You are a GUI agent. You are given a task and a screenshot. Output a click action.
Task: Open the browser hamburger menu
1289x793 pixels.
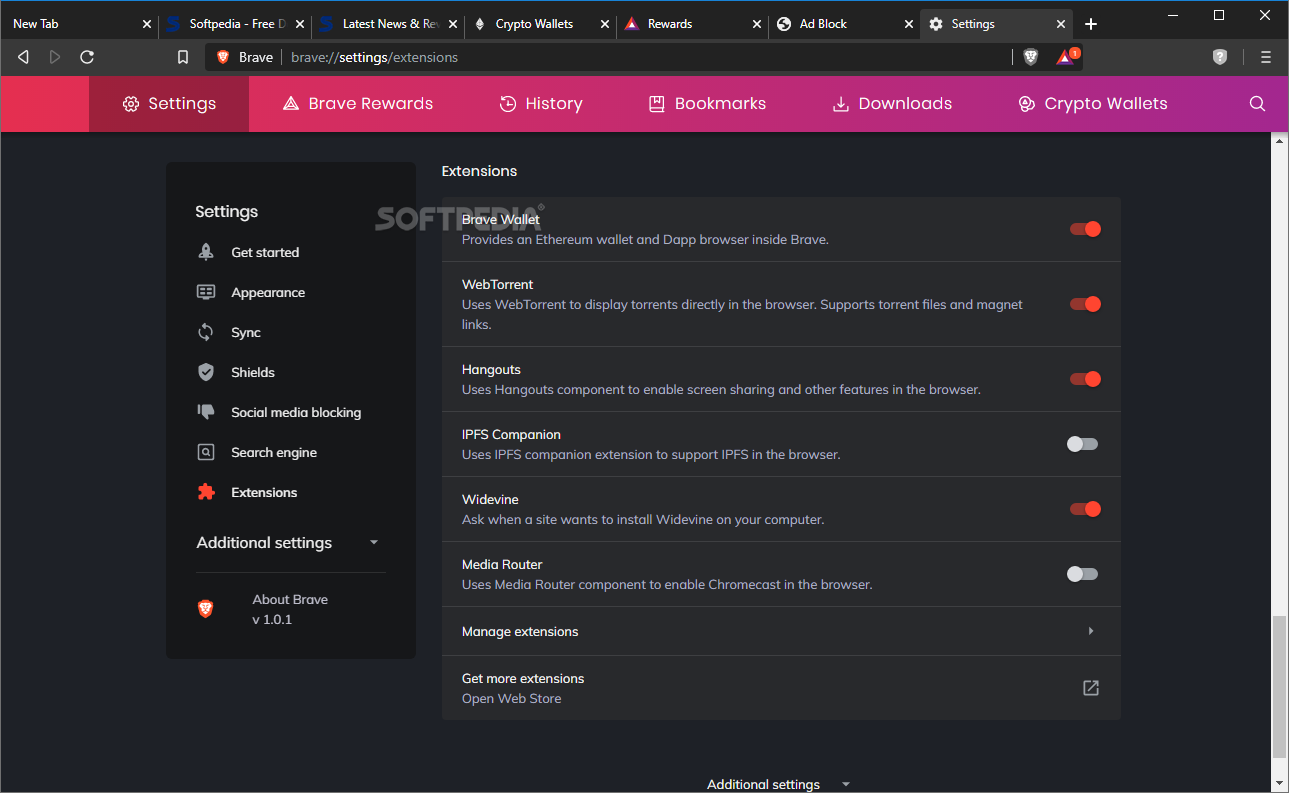tap(1266, 57)
